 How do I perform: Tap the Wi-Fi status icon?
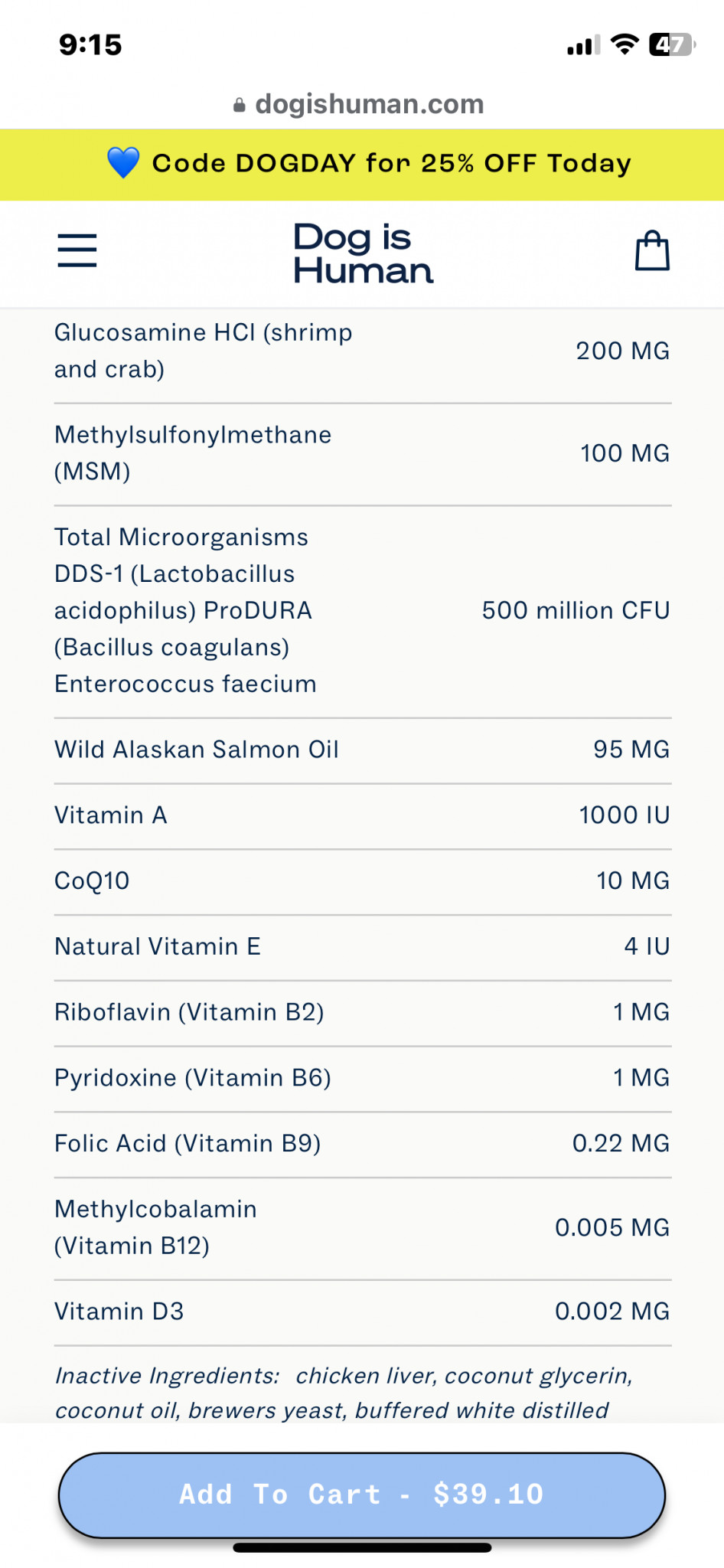(625, 45)
